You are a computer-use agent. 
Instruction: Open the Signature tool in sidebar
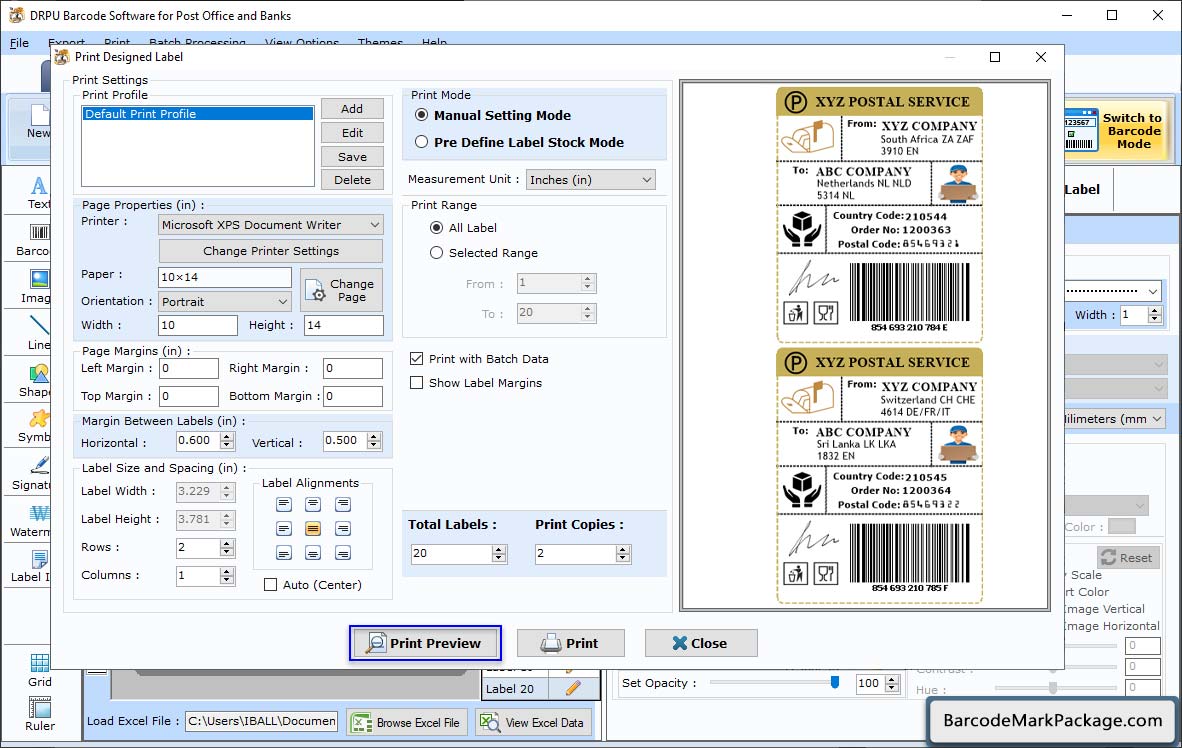click(39, 465)
